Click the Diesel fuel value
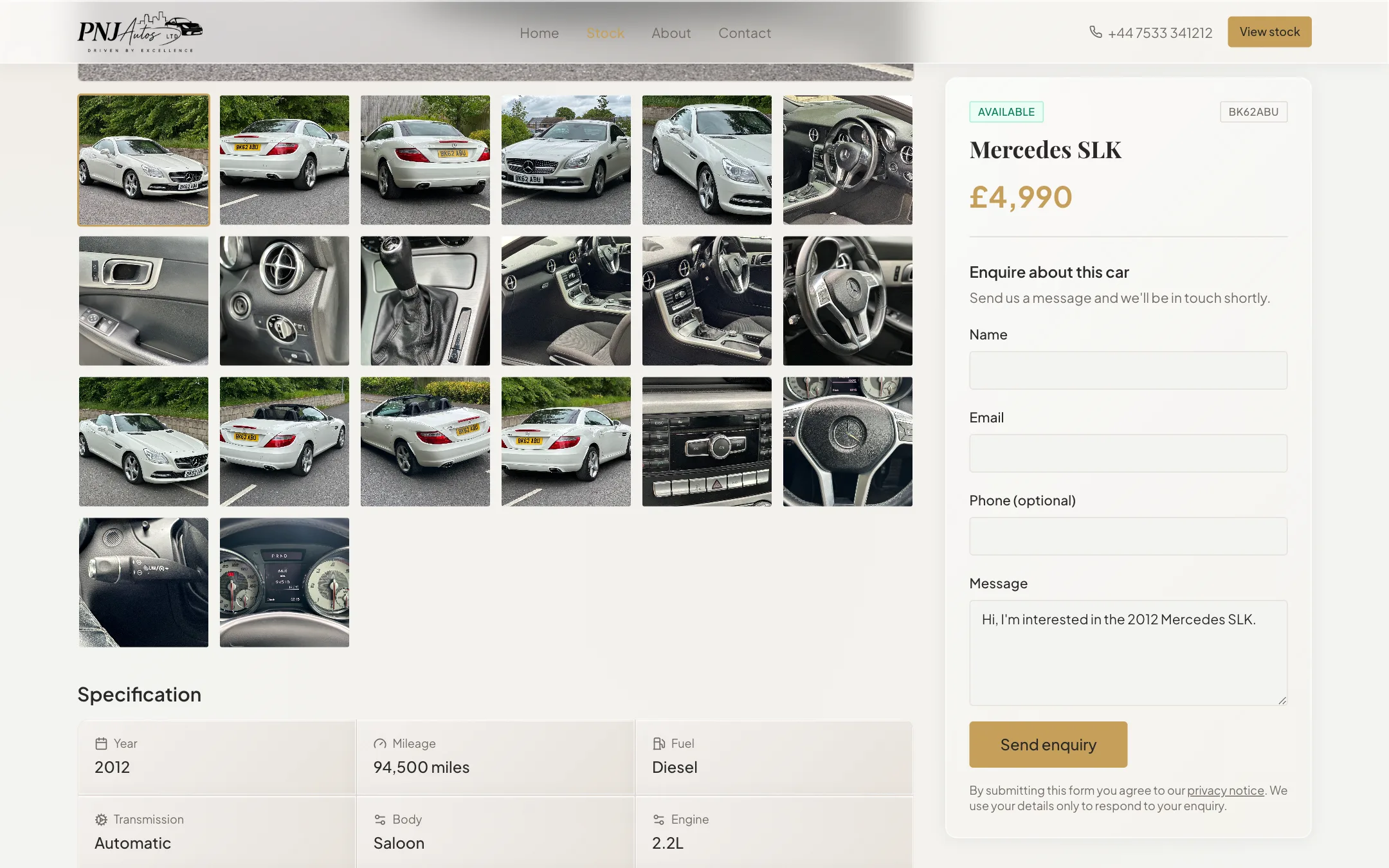The image size is (1389, 868). pyautogui.click(x=675, y=767)
